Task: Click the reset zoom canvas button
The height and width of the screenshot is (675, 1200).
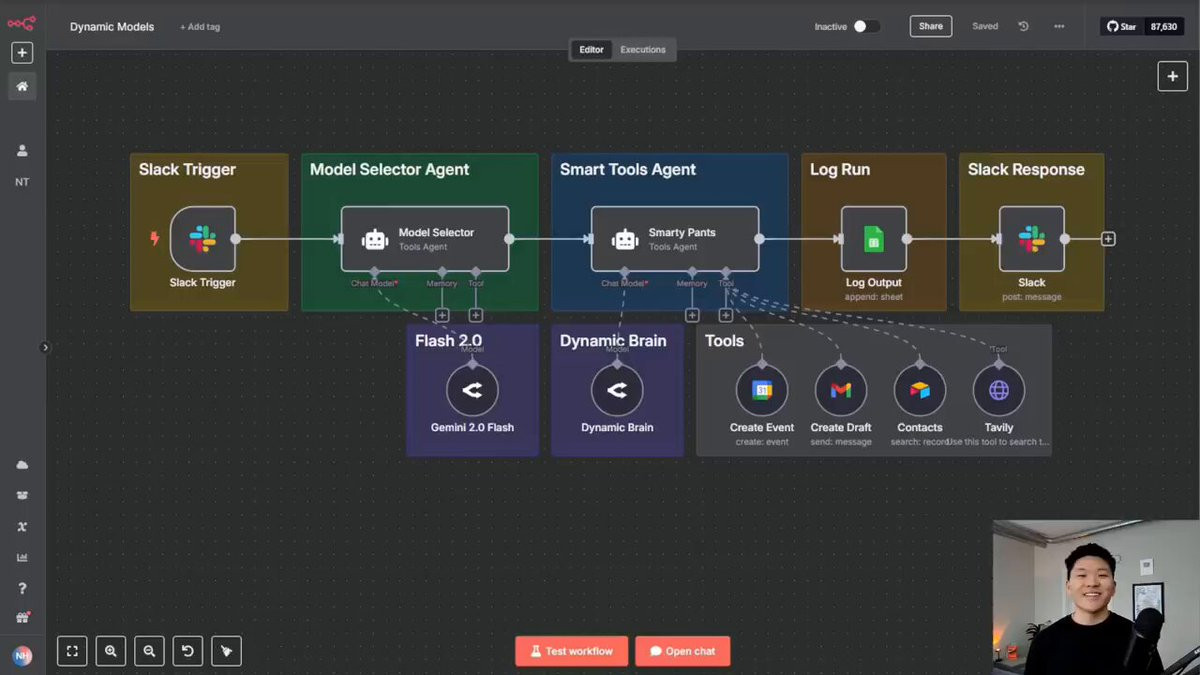Action: click(x=188, y=651)
